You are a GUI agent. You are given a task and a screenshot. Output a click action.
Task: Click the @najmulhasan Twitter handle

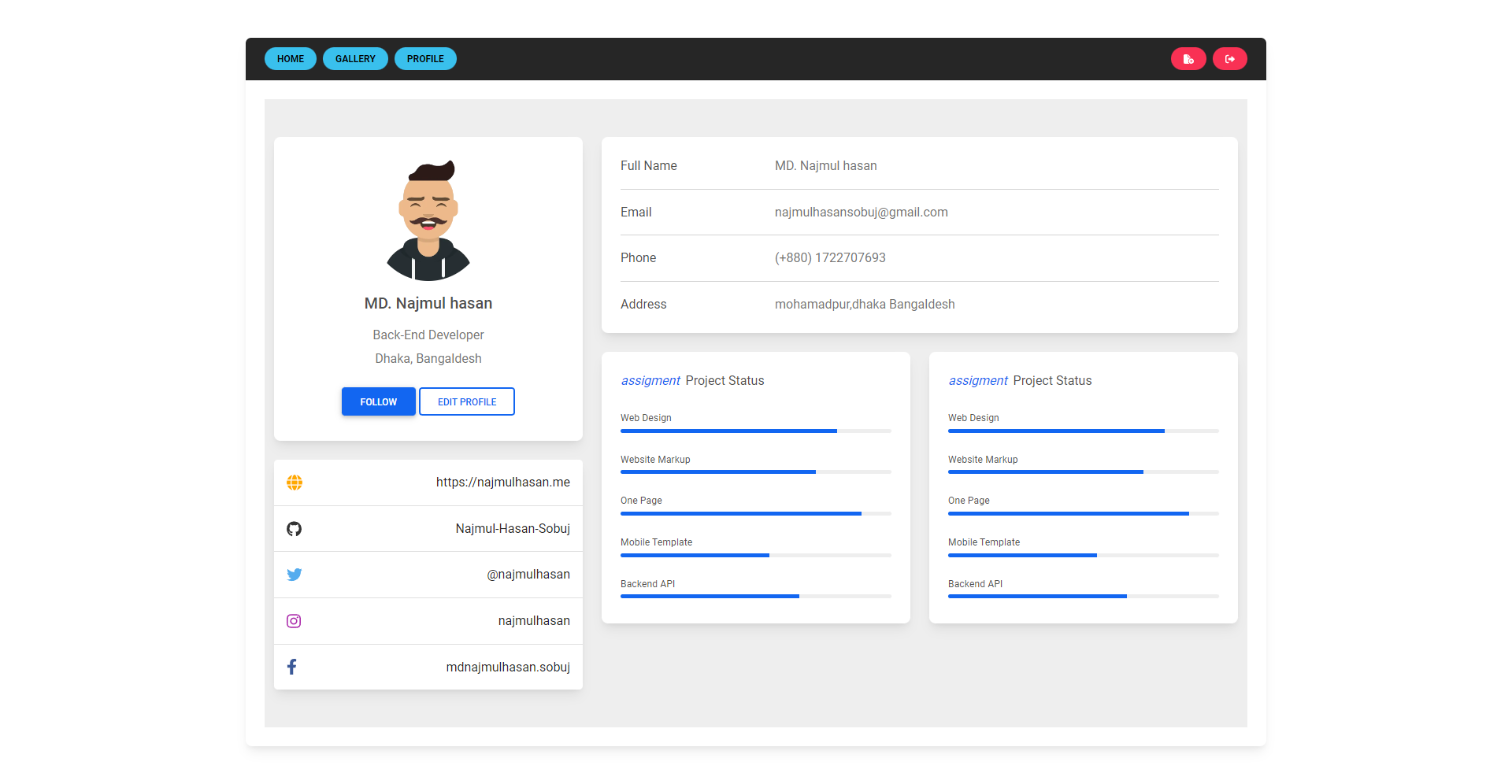click(528, 575)
